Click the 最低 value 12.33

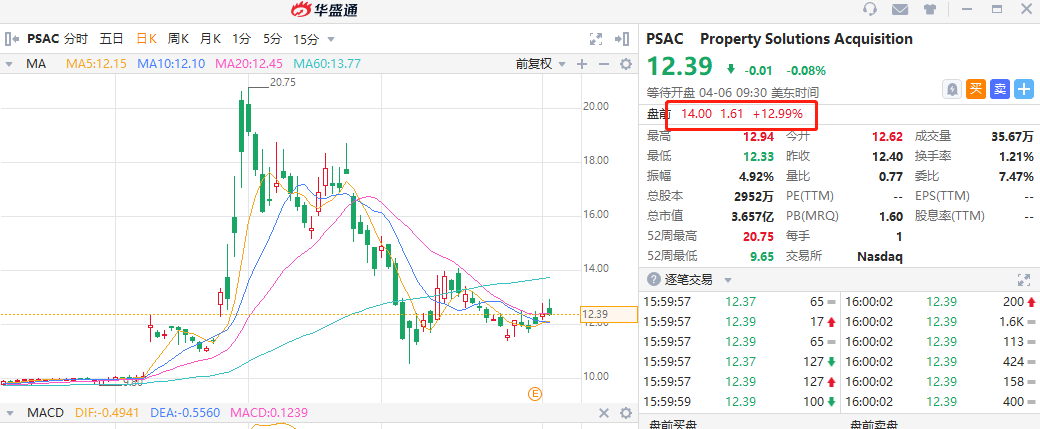click(757, 157)
